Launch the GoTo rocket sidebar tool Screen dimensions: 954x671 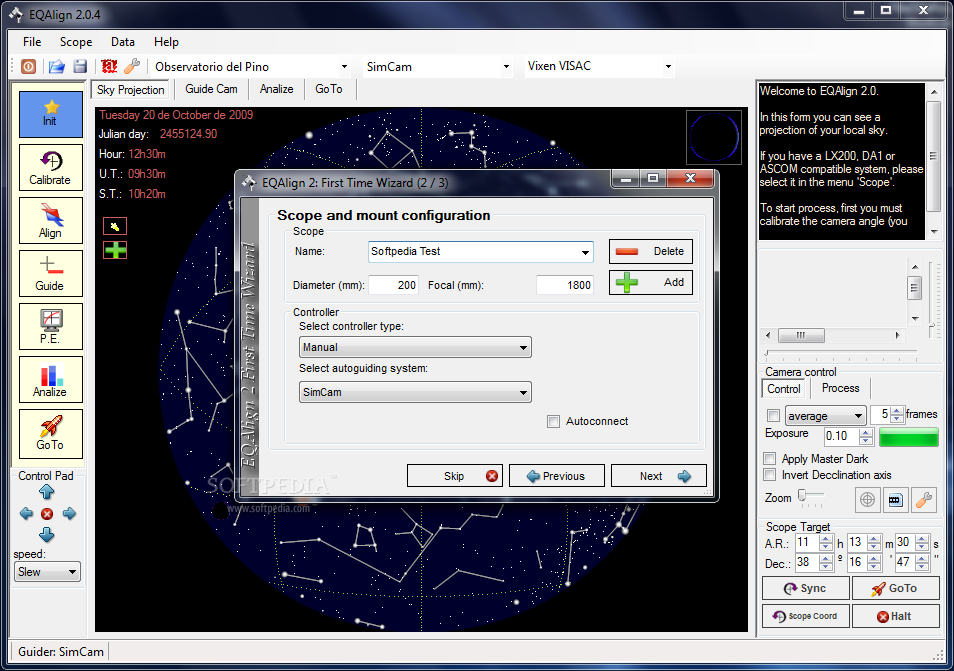point(50,432)
